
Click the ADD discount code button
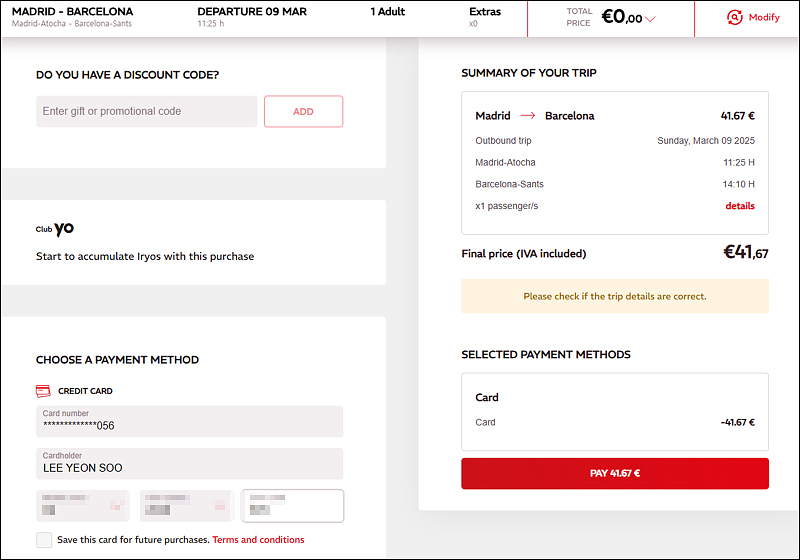point(304,111)
